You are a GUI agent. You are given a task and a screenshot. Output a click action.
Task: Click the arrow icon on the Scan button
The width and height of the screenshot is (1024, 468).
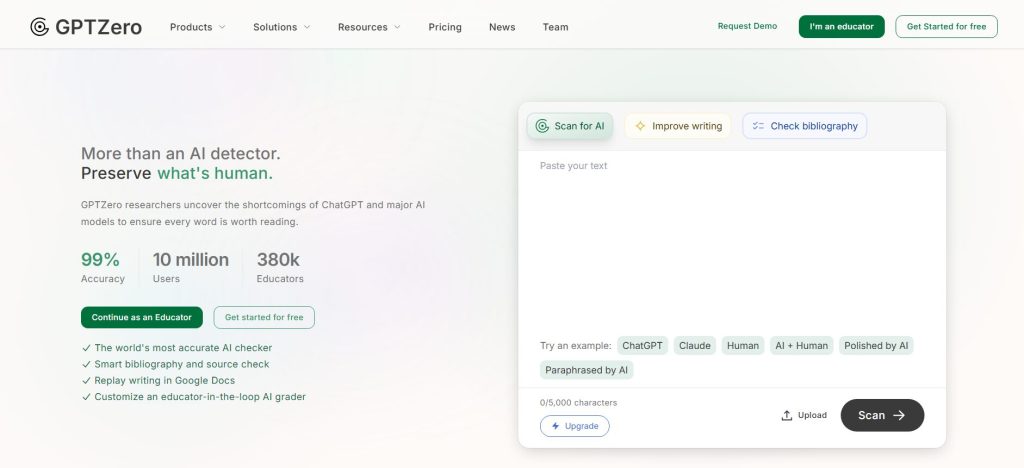tap(899, 415)
